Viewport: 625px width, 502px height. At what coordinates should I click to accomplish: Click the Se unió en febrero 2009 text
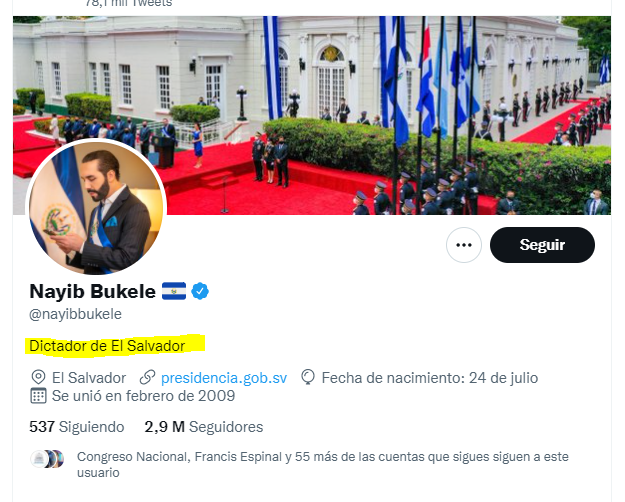point(143,396)
